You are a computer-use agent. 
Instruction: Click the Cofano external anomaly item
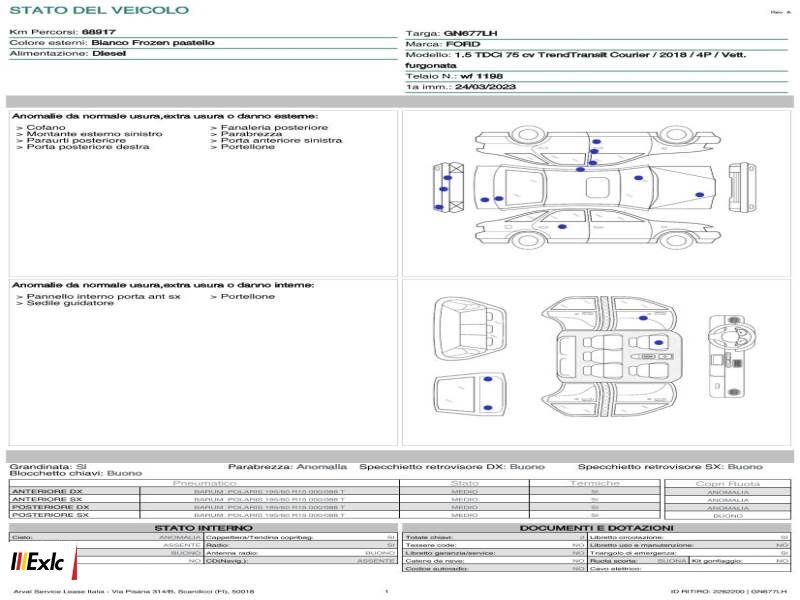pyautogui.click(x=46, y=127)
